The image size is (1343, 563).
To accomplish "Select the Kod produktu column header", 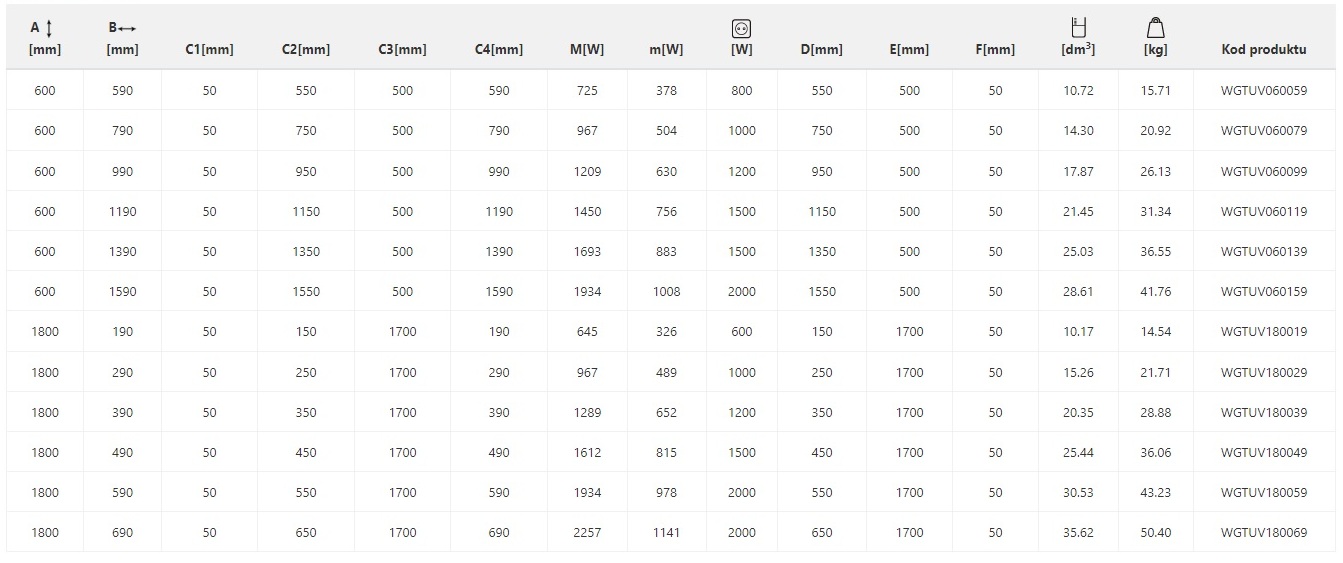I will pos(1263,49).
